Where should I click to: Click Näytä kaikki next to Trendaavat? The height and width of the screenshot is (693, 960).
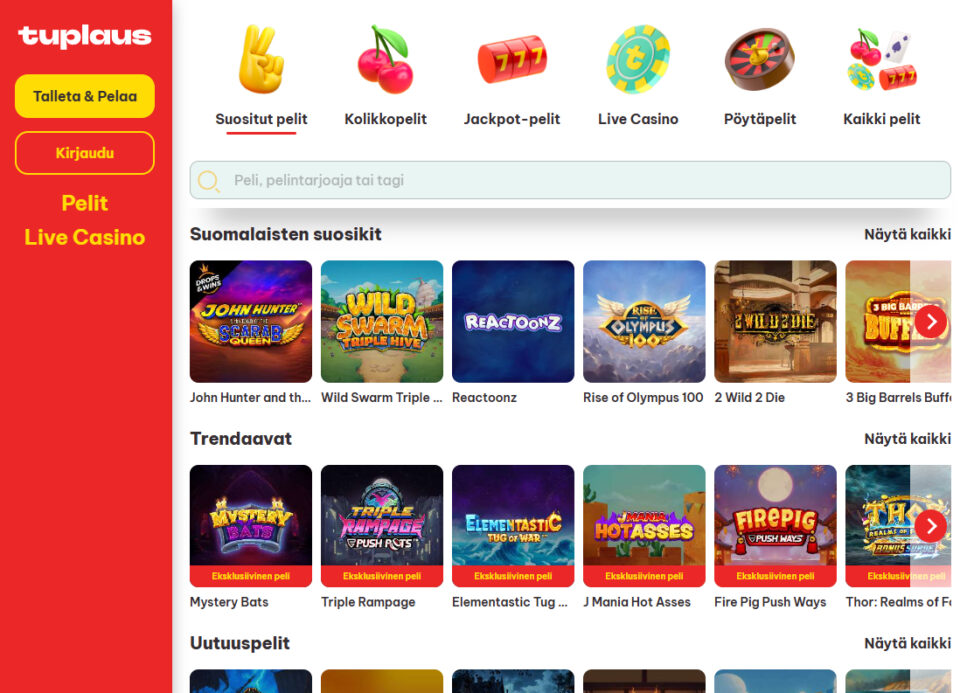(x=907, y=439)
